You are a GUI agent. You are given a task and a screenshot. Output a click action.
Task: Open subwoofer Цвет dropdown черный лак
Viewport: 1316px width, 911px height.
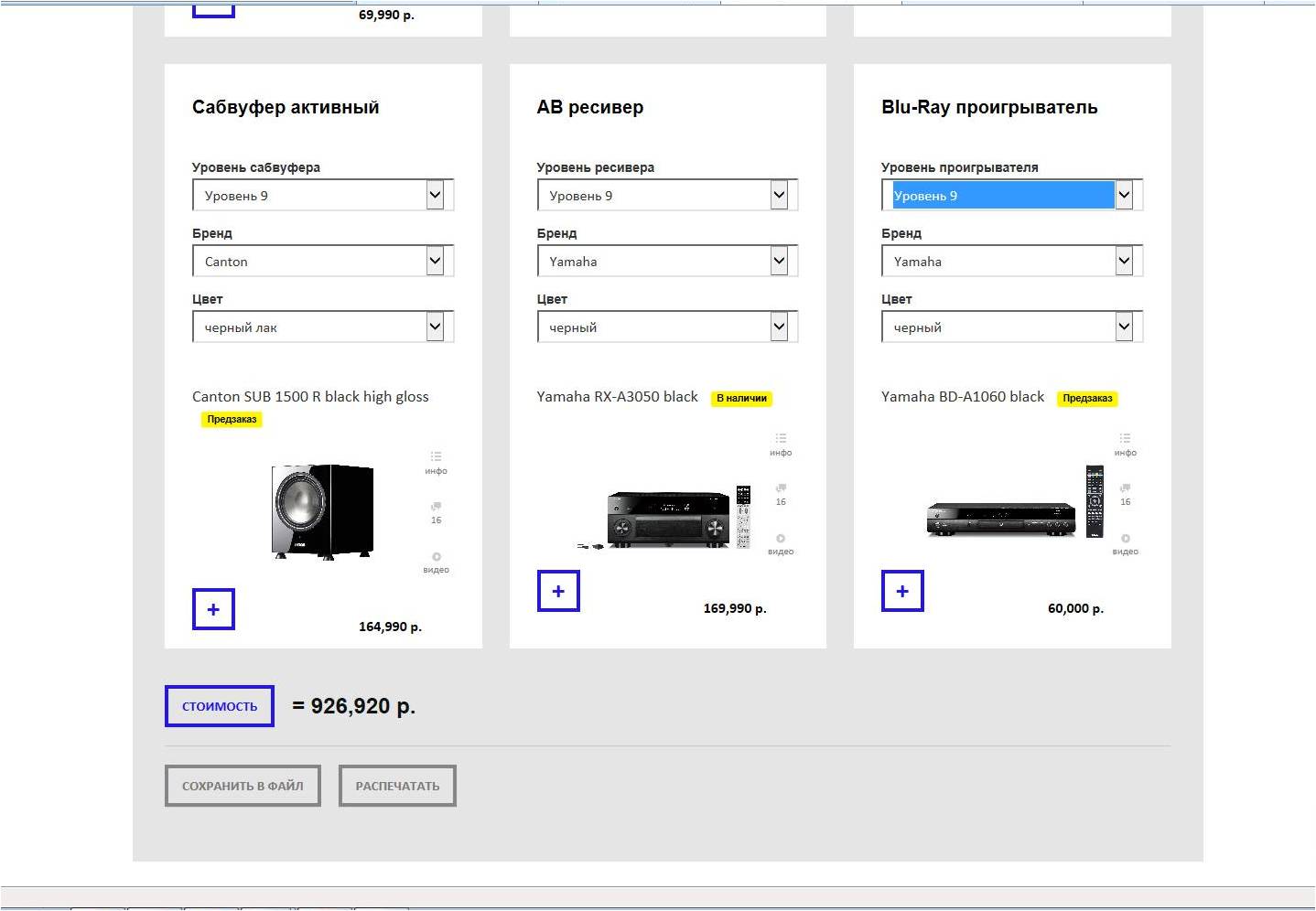click(x=323, y=327)
